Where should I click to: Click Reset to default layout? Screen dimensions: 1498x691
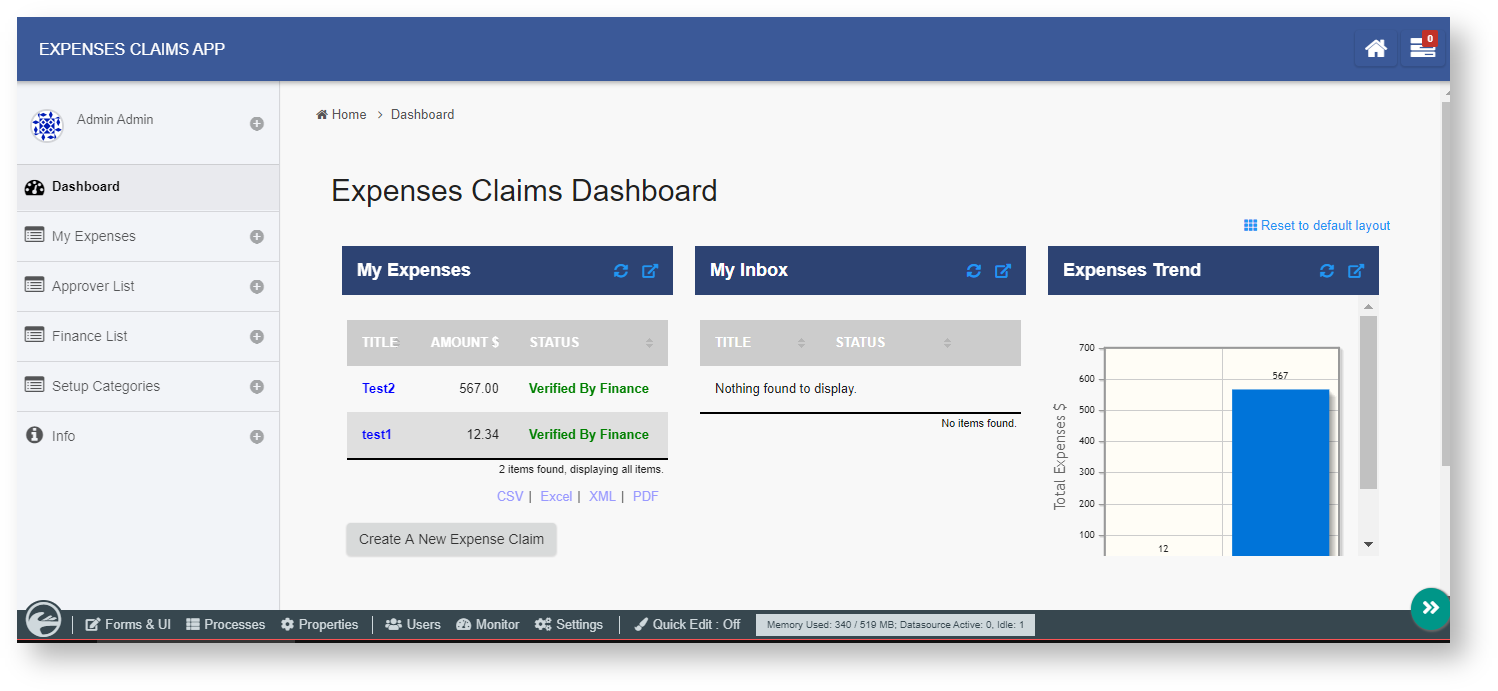[1317, 226]
